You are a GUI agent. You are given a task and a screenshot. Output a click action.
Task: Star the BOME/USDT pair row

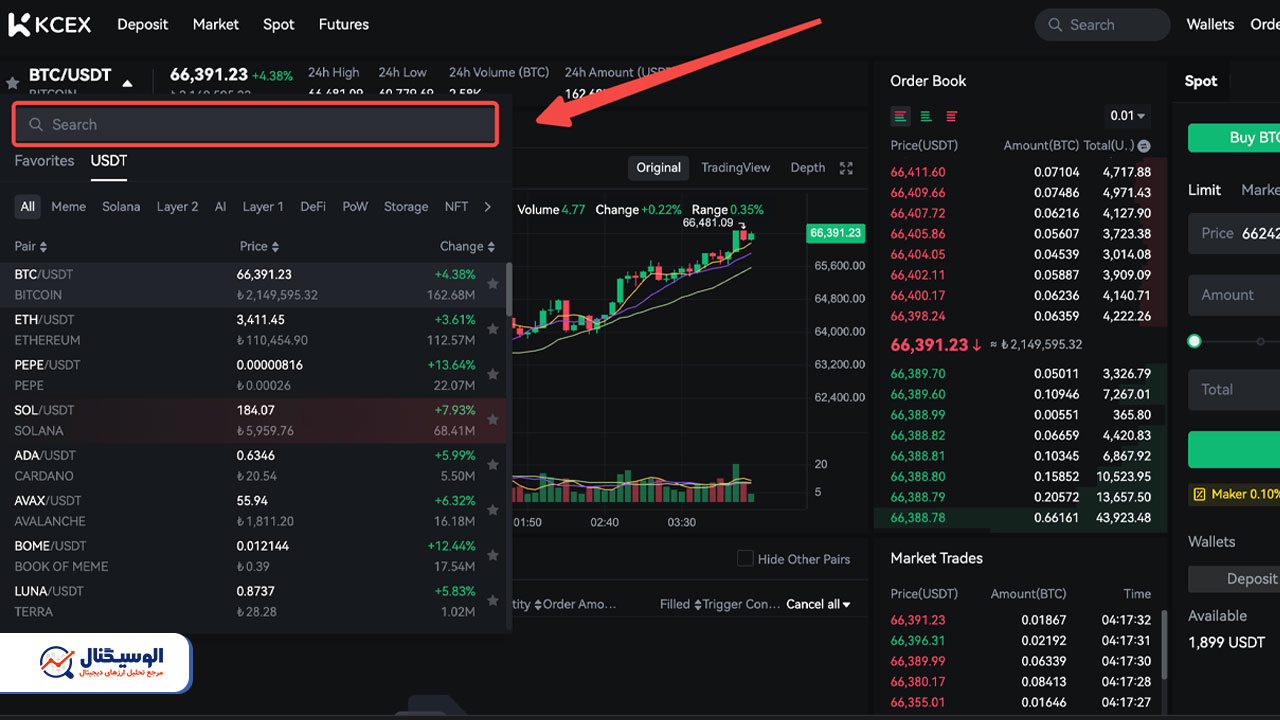point(492,555)
